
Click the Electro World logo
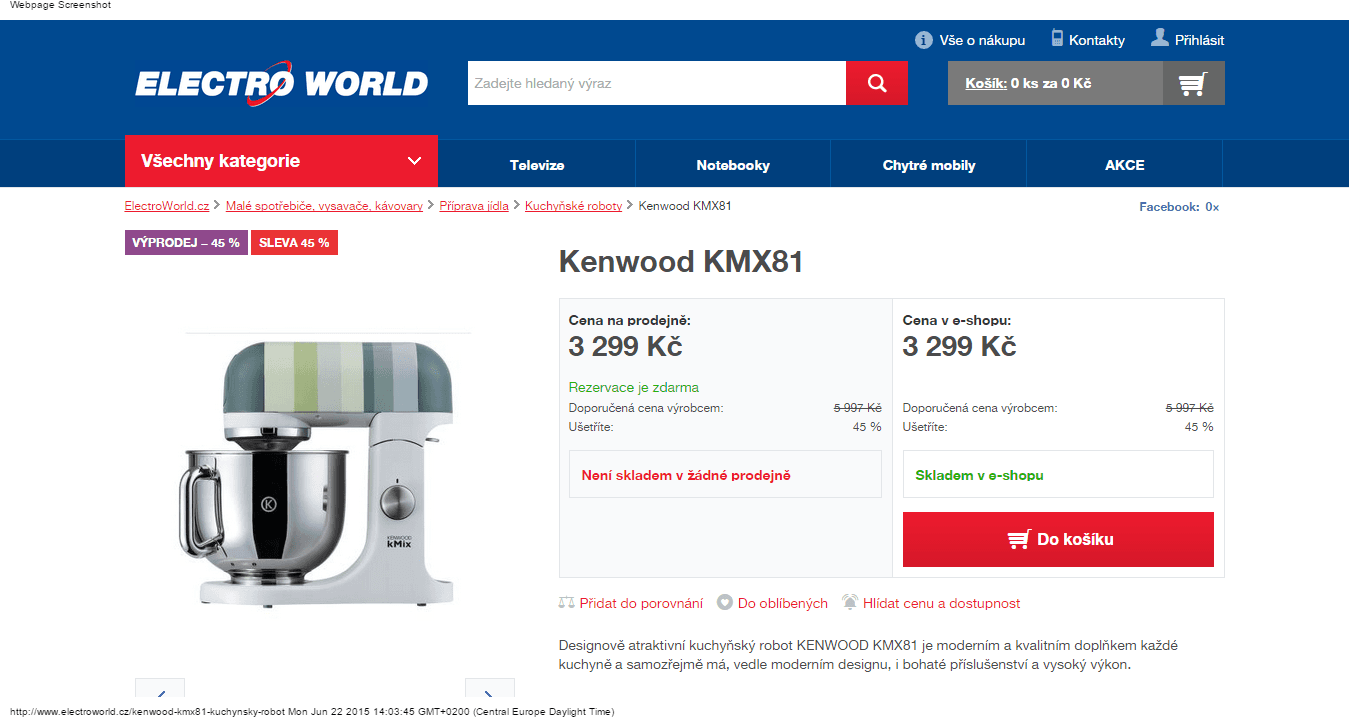tap(282, 83)
